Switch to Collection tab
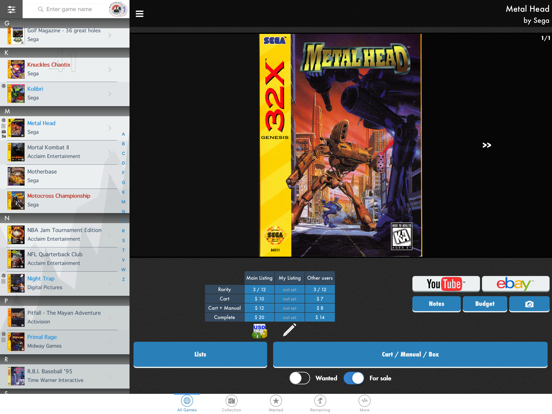Screen dimensions: 552x414 [x=231, y=403]
